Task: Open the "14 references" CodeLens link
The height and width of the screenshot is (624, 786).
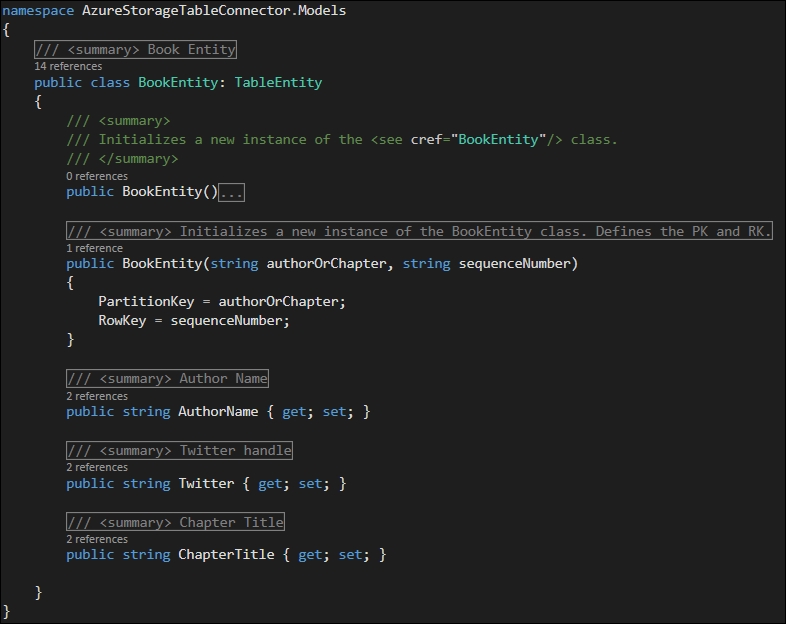Action: coord(68,66)
